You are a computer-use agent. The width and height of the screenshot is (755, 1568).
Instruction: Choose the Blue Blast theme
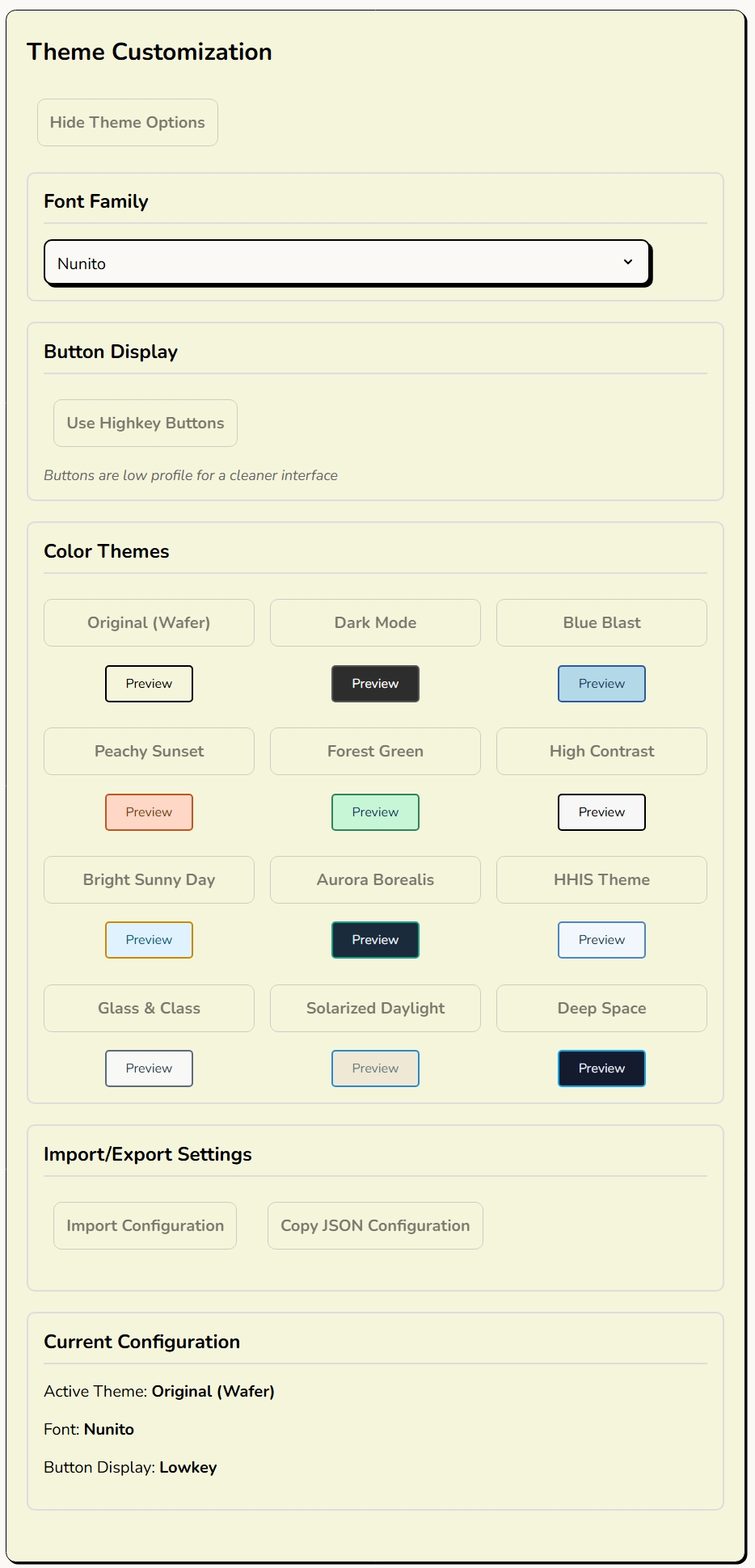click(x=601, y=622)
